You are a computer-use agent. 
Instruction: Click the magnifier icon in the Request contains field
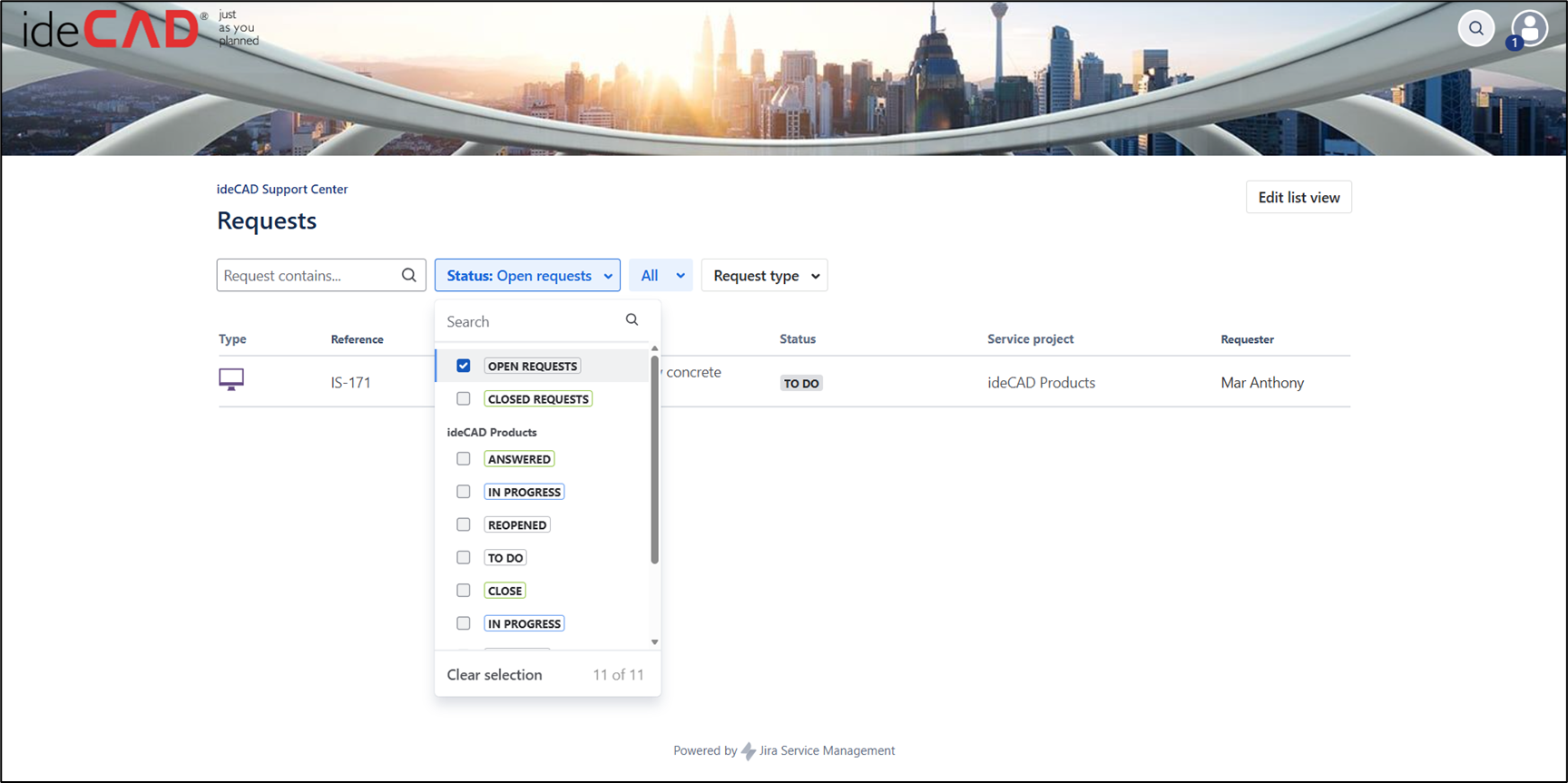pos(409,275)
